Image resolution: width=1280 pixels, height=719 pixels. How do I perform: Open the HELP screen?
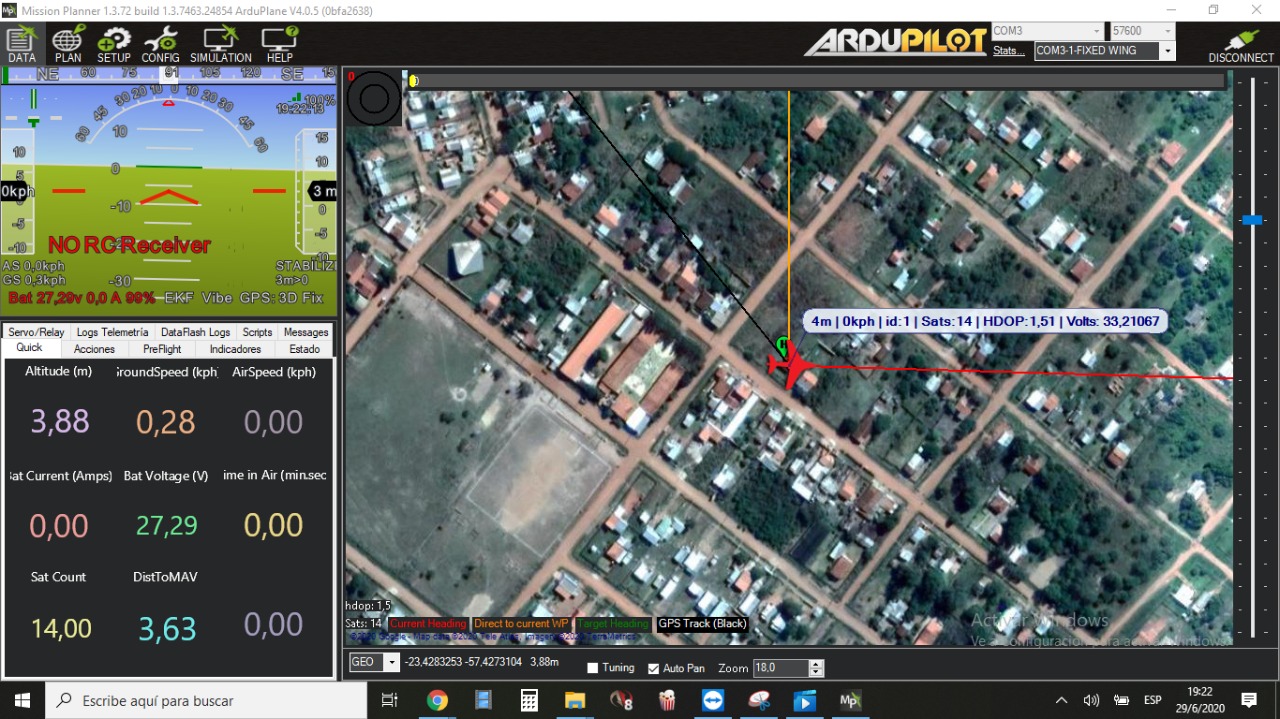pyautogui.click(x=279, y=45)
